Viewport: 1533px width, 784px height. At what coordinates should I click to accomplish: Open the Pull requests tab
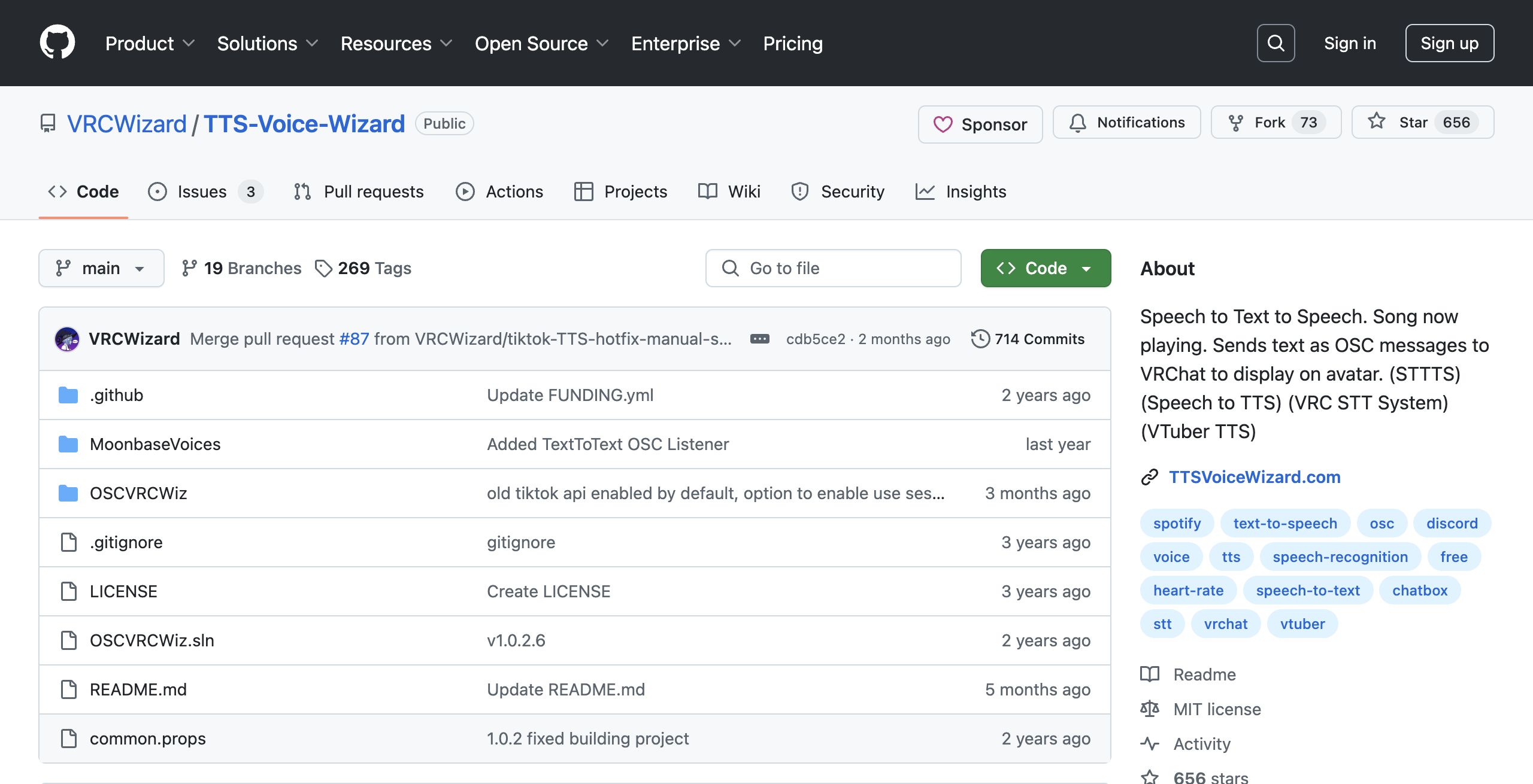359,192
